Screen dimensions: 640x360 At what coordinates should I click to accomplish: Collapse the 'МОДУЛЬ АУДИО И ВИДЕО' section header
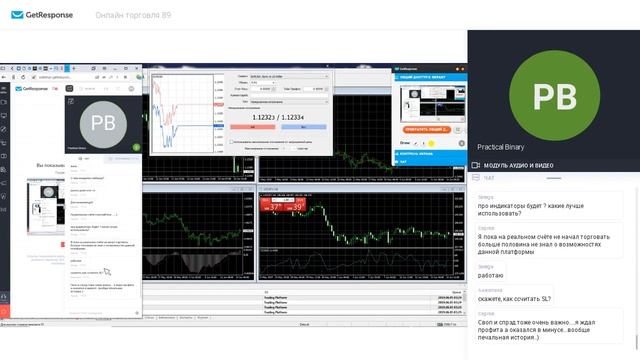(554, 165)
